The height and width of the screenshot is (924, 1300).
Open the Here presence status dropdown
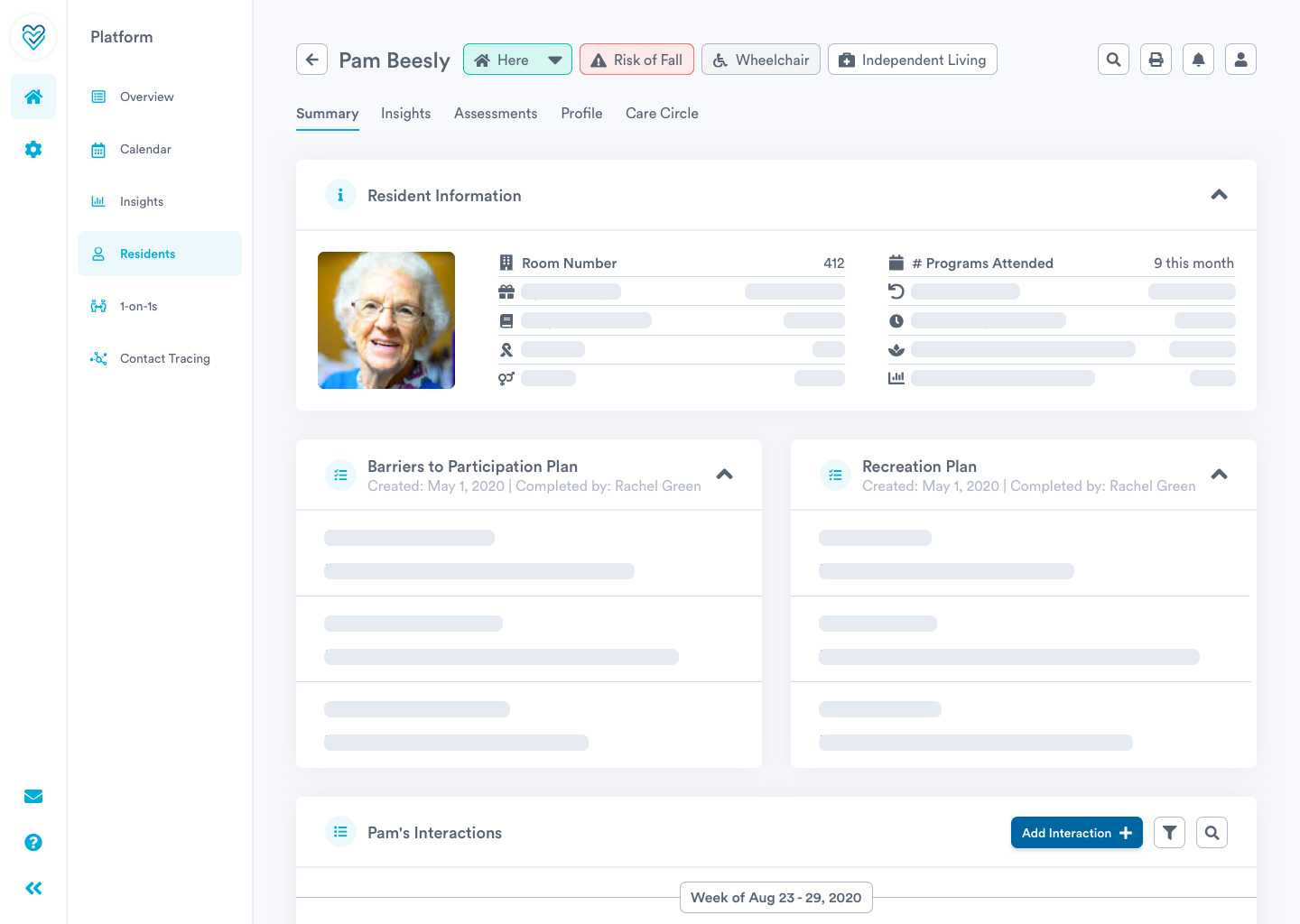pyautogui.click(x=552, y=59)
